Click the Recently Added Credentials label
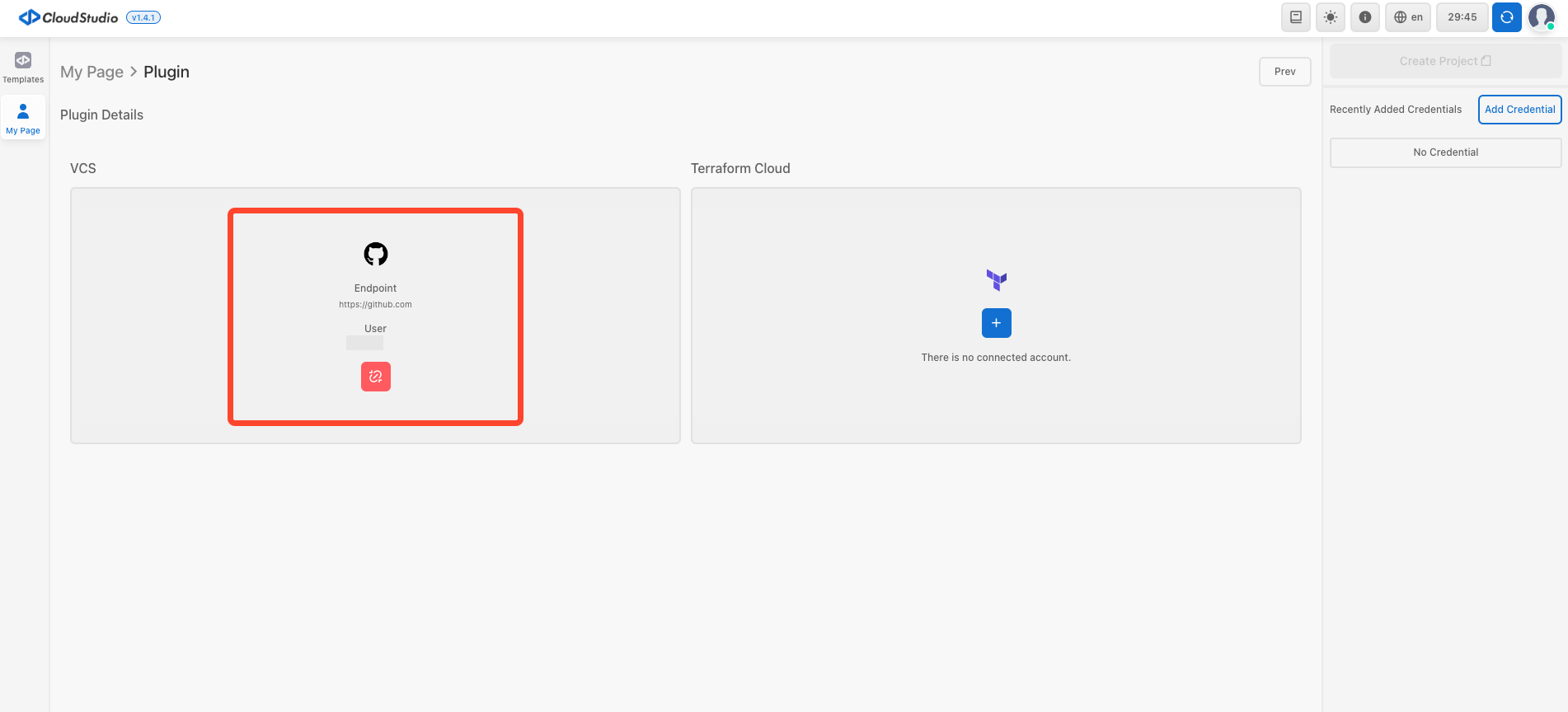1568x712 pixels. pyautogui.click(x=1396, y=110)
